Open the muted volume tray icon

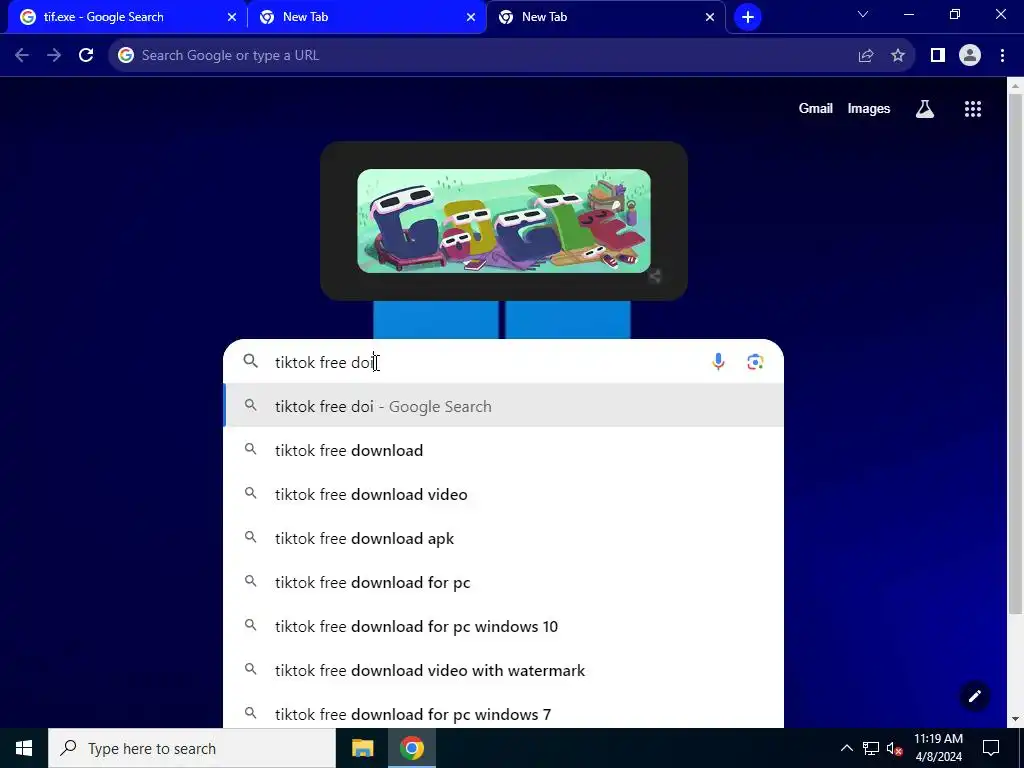(895, 748)
